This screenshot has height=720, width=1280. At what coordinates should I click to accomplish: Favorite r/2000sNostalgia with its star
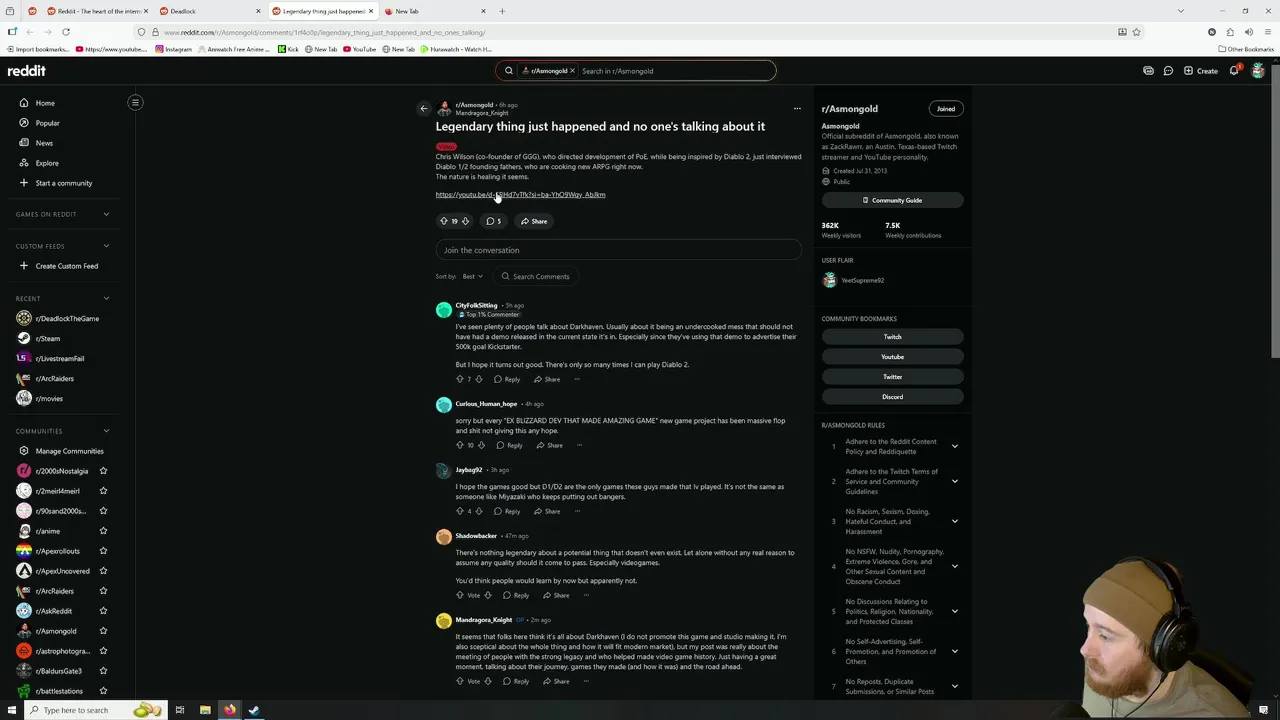tap(103, 471)
